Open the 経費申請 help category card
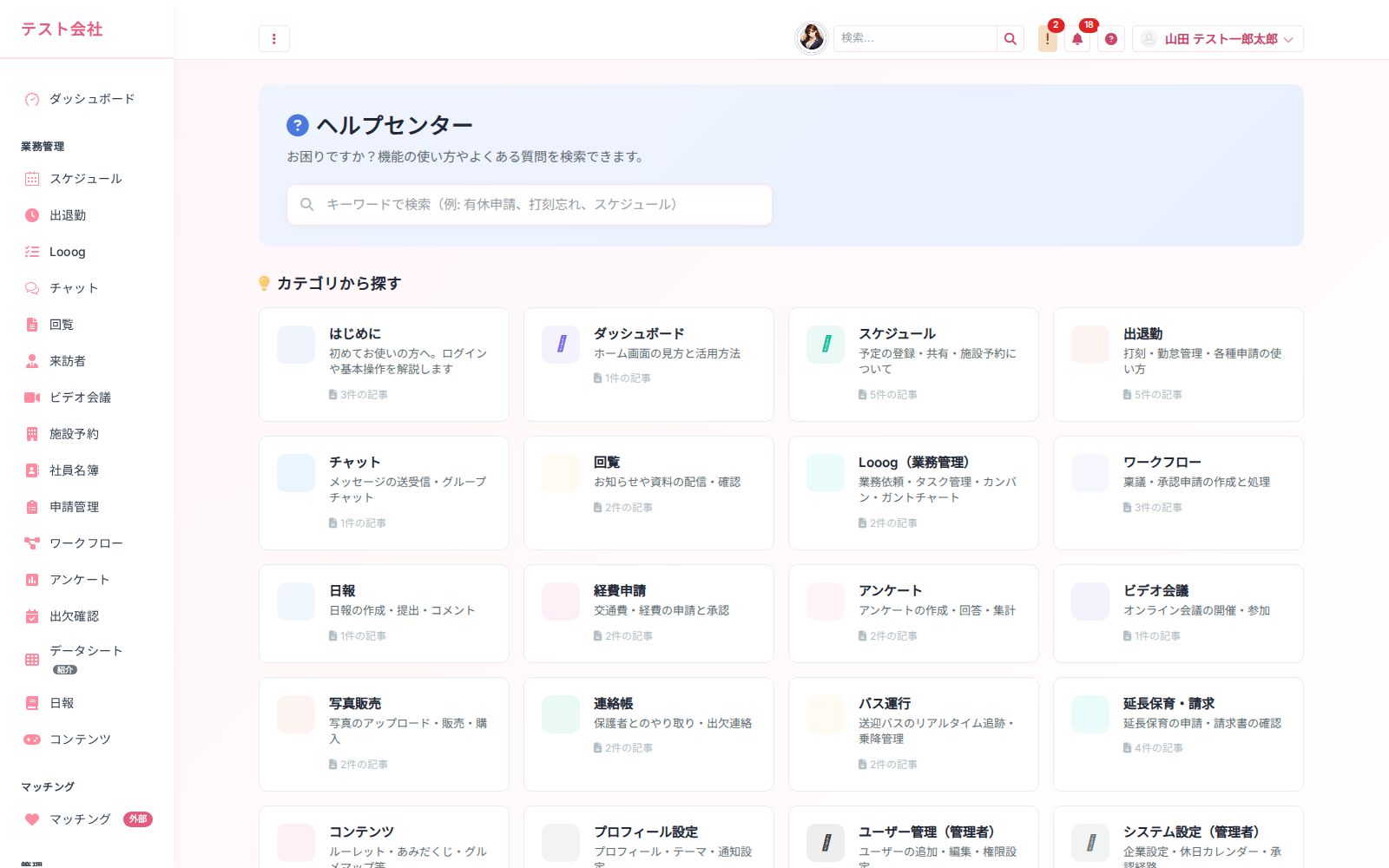 (x=648, y=614)
